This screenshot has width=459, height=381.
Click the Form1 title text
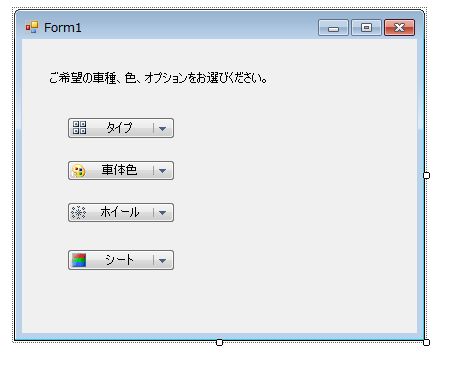(x=63, y=28)
